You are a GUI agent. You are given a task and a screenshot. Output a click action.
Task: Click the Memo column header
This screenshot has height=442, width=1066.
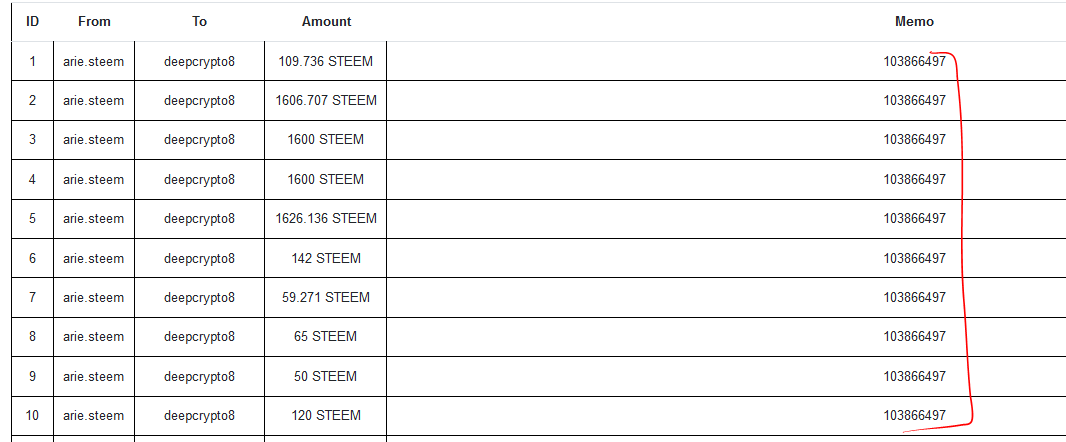tap(914, 21)
